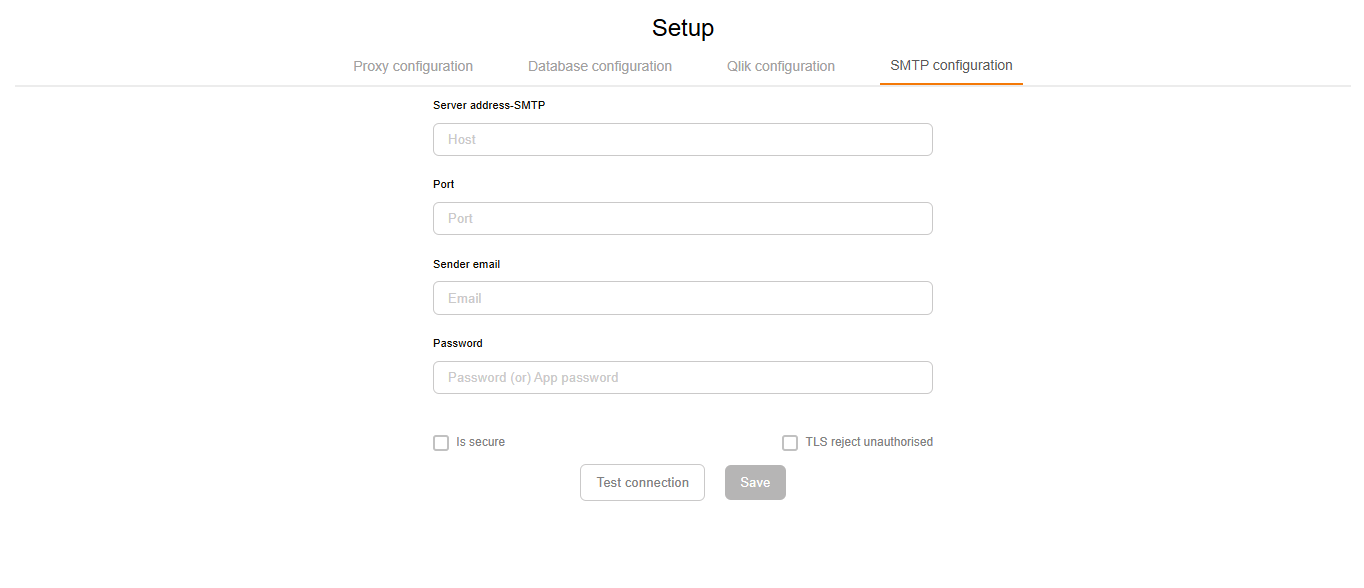This screenshot has width=1364, height=588.
Task: Click the Sender email label
Action: (x=466, y=264)
